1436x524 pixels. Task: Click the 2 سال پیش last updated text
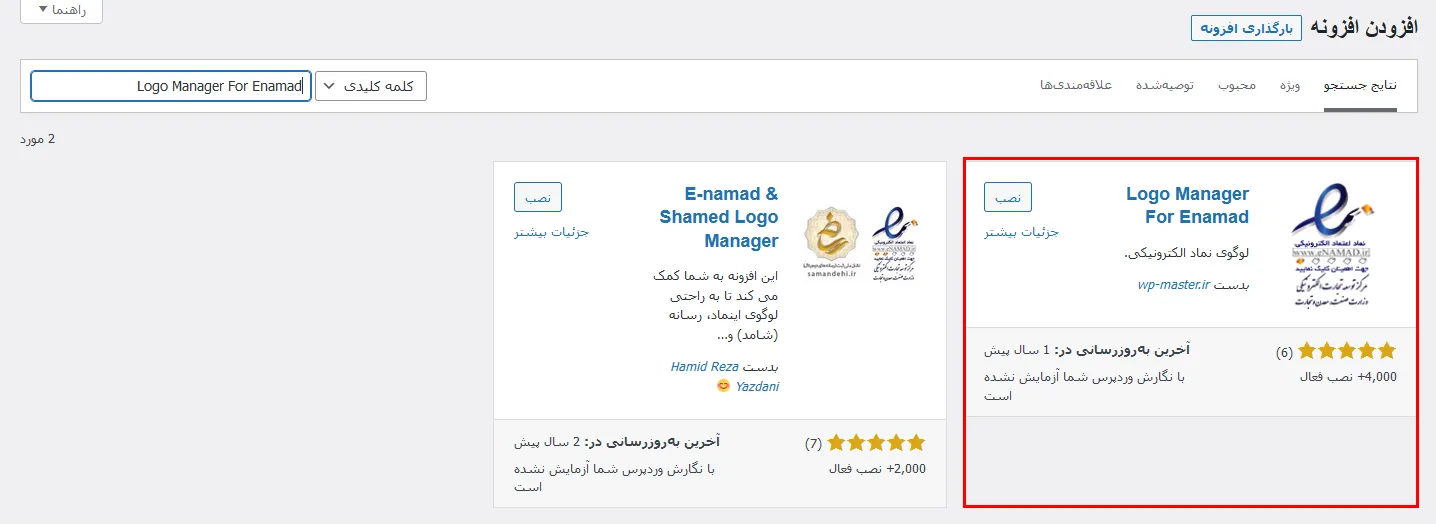point(547,441)
